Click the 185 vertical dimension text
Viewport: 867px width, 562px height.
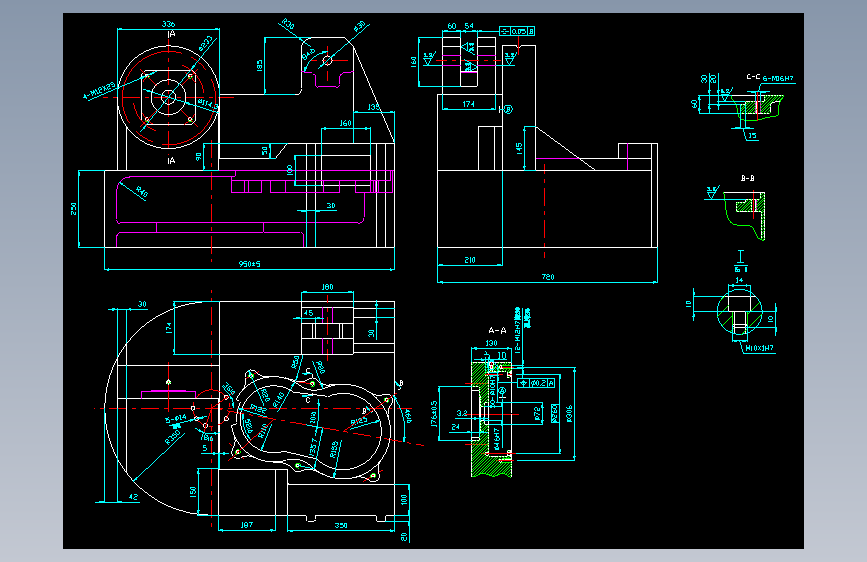259,66
